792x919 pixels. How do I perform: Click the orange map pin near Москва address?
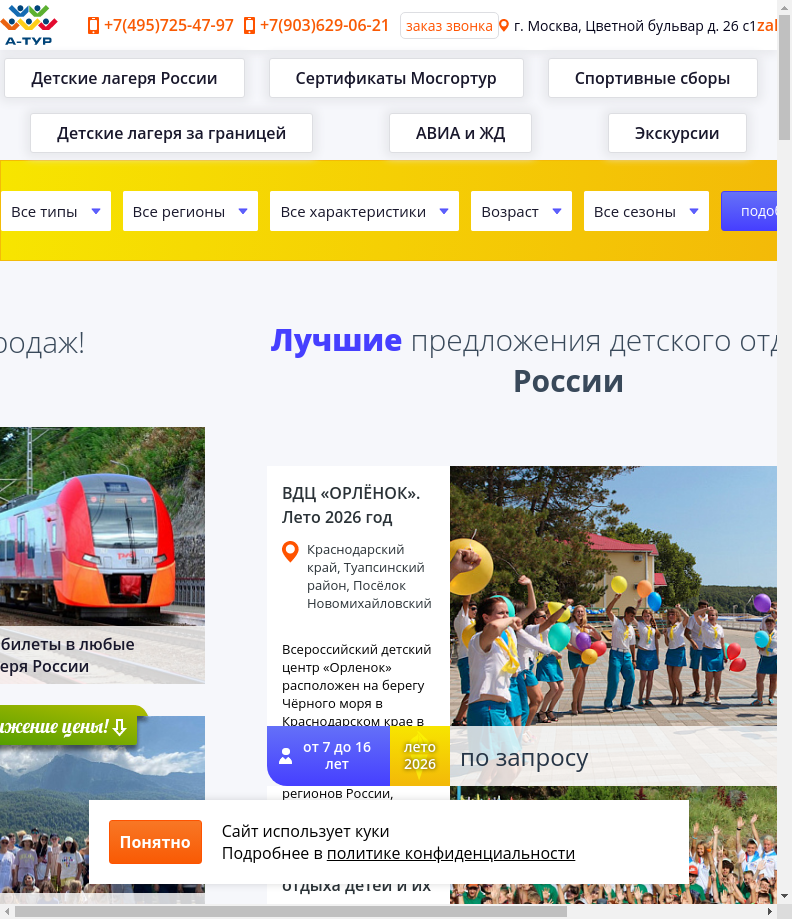pos(504,25)
